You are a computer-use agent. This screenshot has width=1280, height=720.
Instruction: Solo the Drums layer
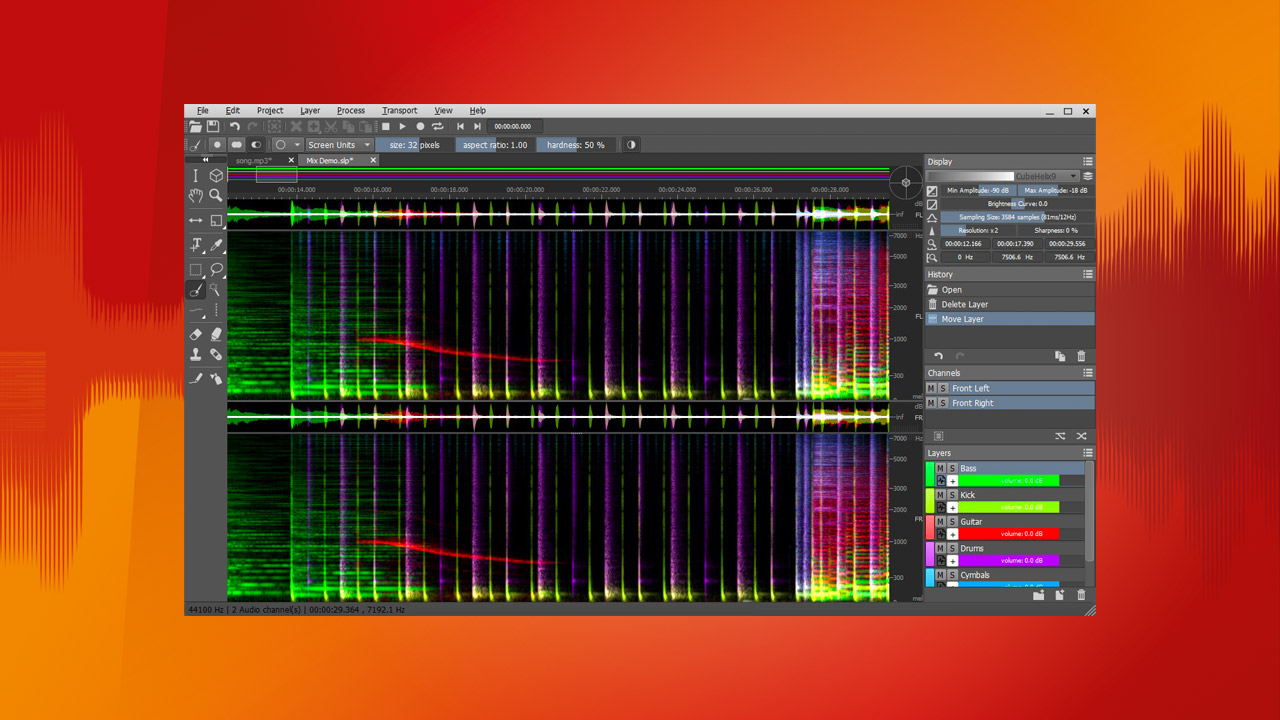coord(952,547)
